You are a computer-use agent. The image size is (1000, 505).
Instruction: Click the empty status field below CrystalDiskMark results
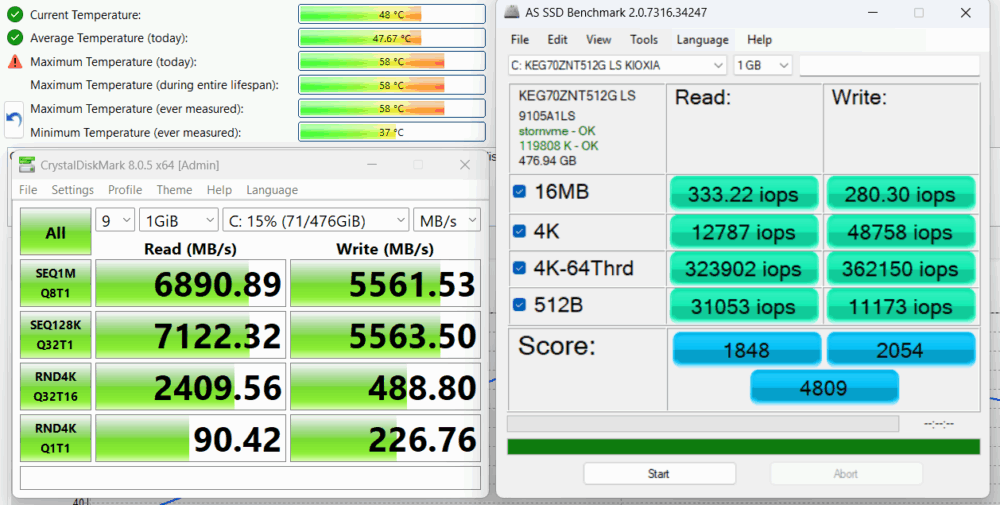coord(250,478)
